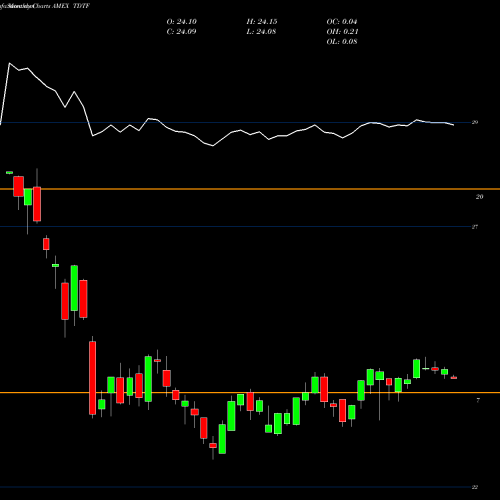The width and height of the screenshot is (500, 500).
Task: Select the high value "H: 24.15"
Action: point(262,22)
